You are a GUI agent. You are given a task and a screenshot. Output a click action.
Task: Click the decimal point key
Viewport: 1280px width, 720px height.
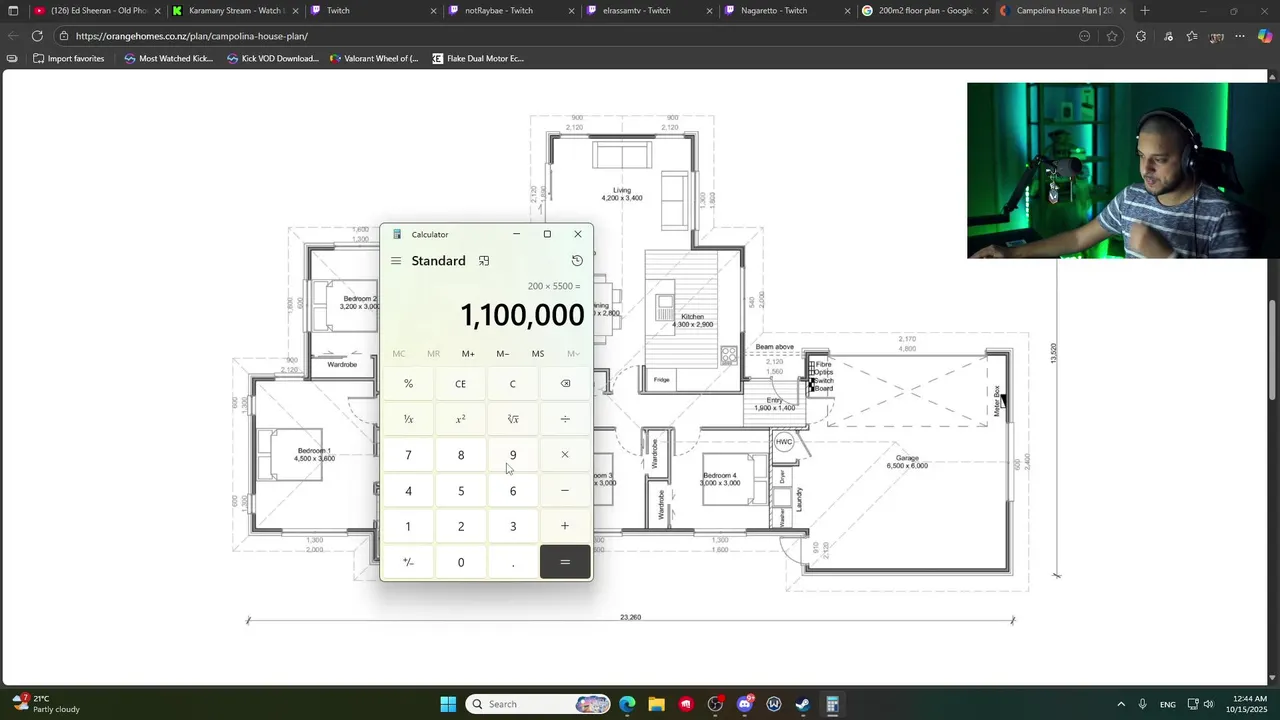coord(513,562)
